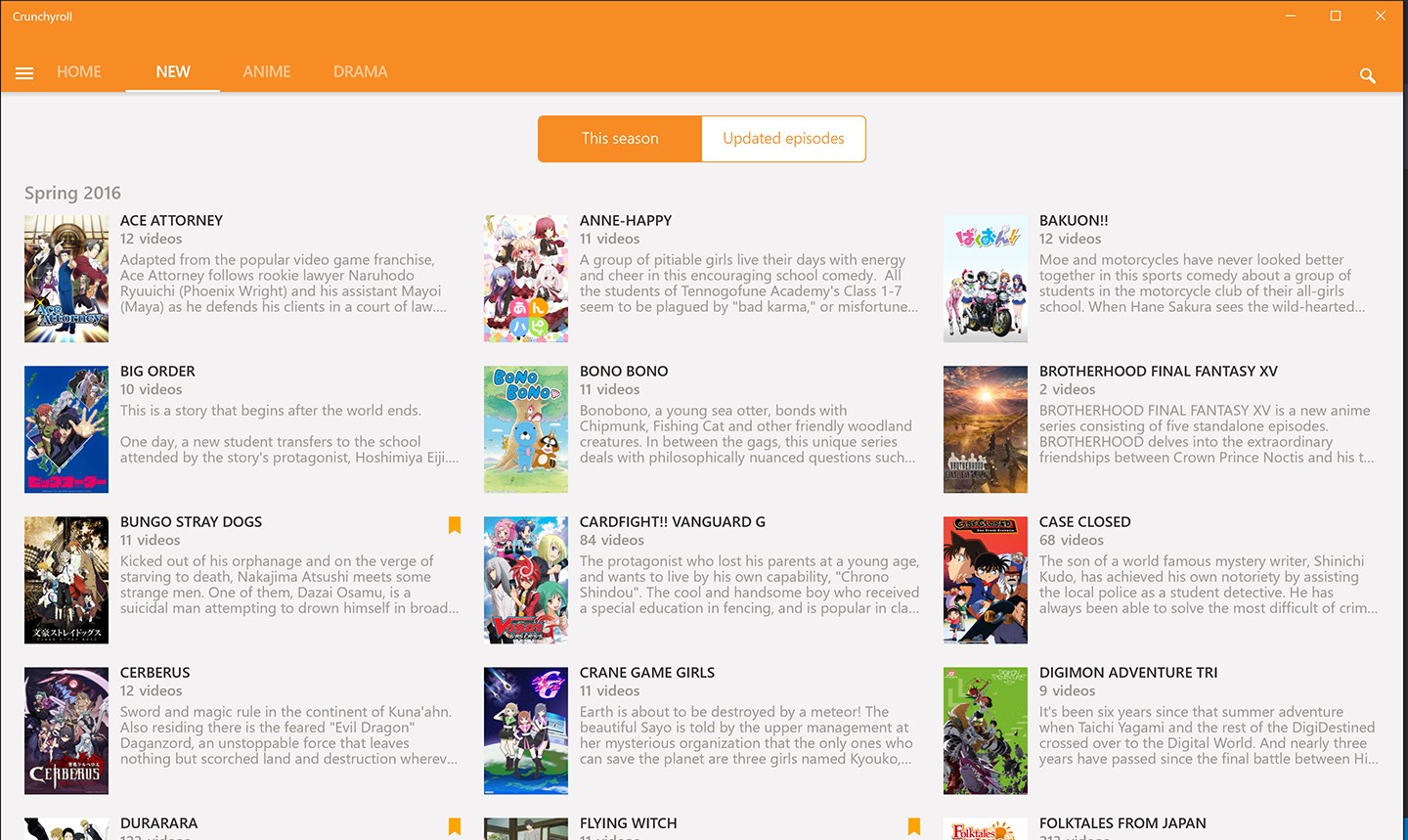The image size is (1408, 840).
Task: Go to the HOME tab
Action: tap(79, 71)
